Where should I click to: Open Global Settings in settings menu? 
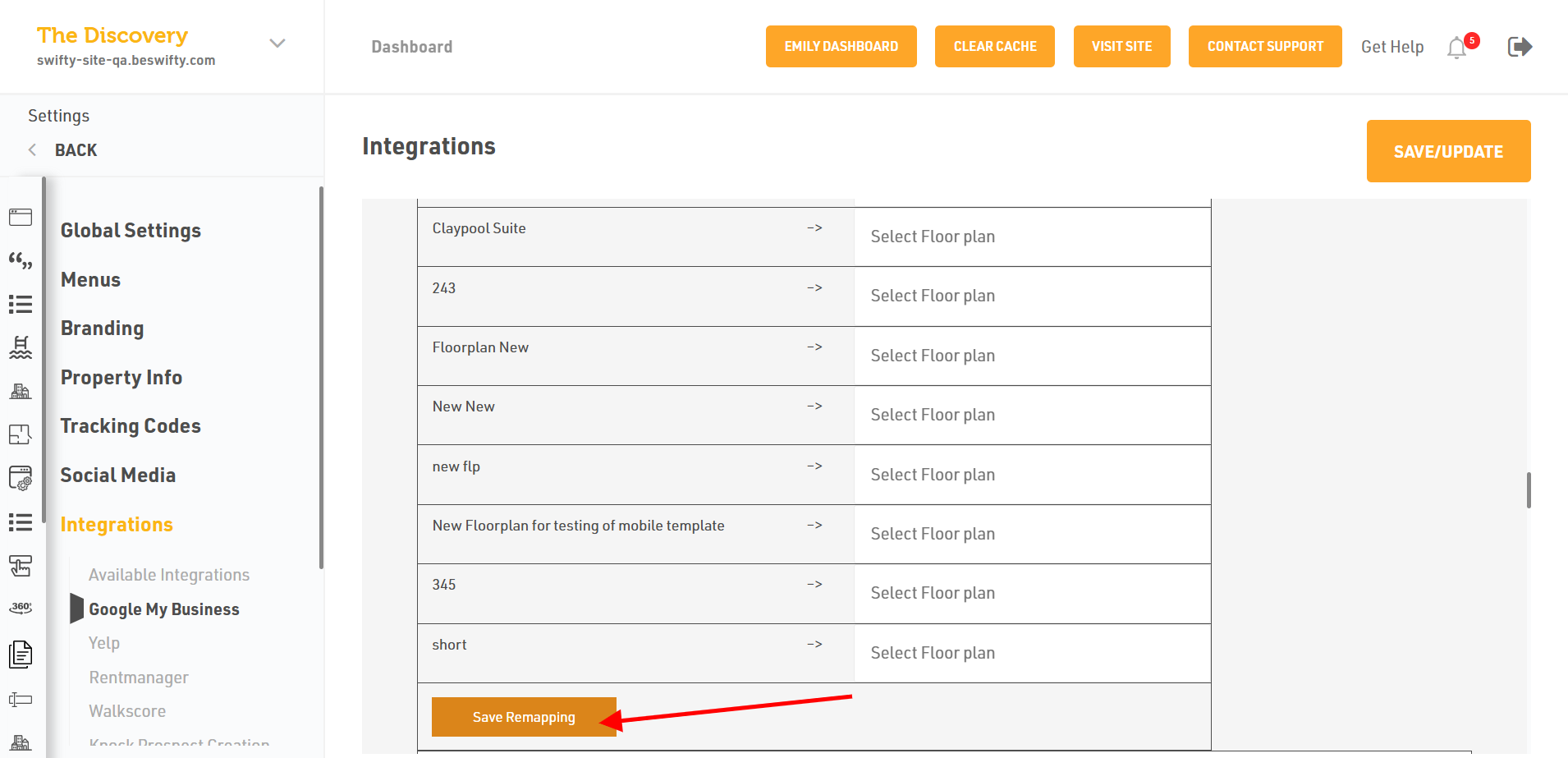[131, 231]
